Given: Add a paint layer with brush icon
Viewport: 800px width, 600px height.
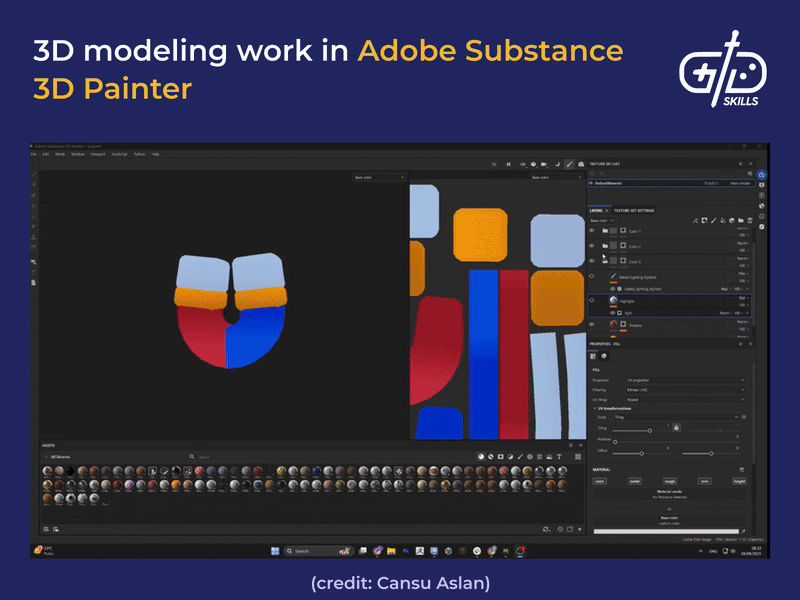Looking at the screenshot, I should 713,221.
